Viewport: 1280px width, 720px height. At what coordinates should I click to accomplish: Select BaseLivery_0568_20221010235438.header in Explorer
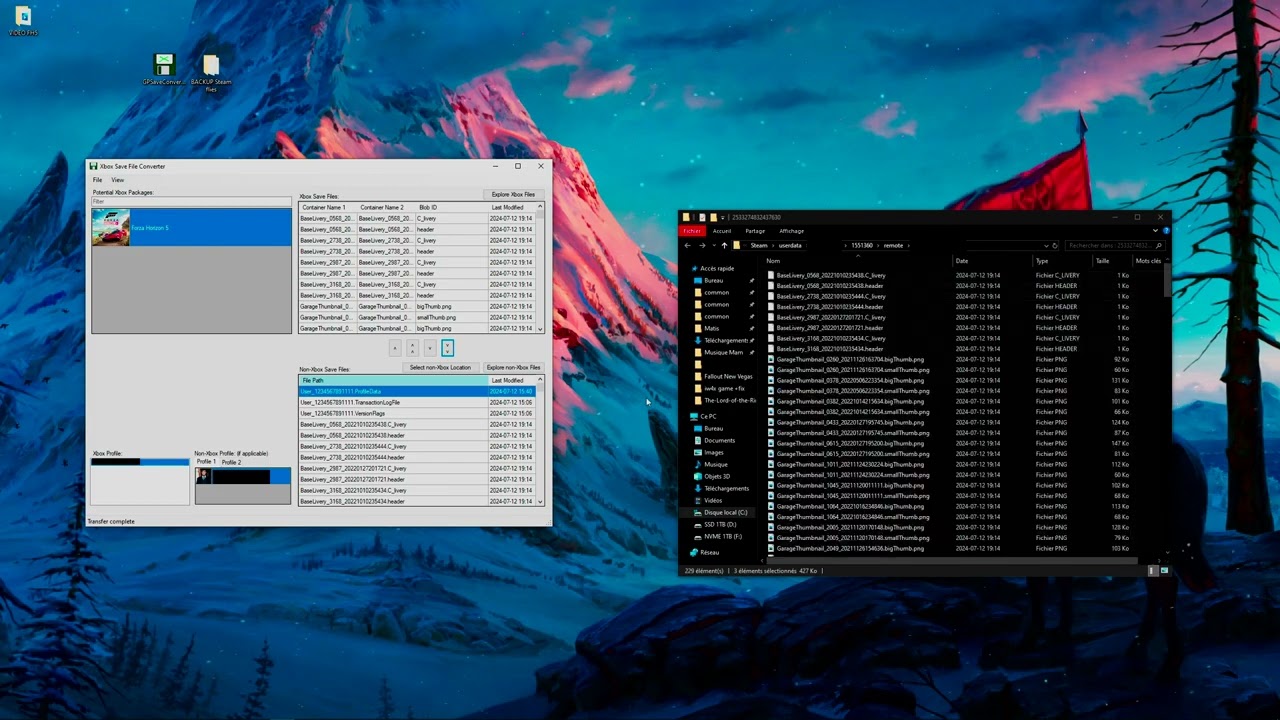[x=829, y=286]
